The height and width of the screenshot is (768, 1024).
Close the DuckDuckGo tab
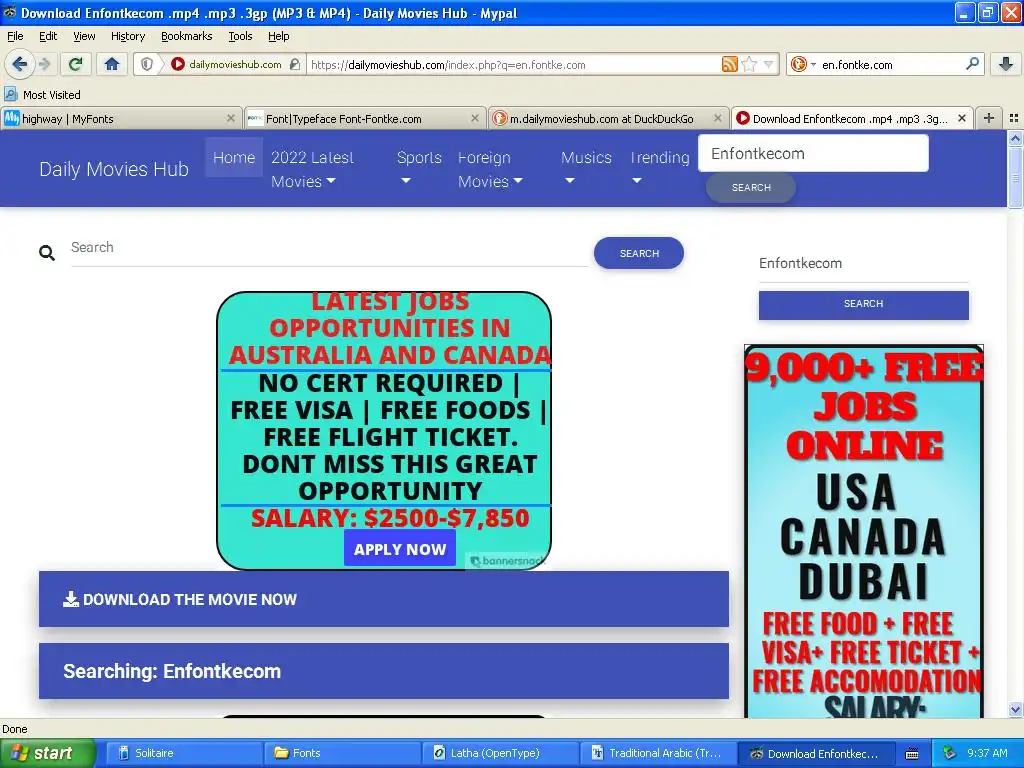coord(718,118)
